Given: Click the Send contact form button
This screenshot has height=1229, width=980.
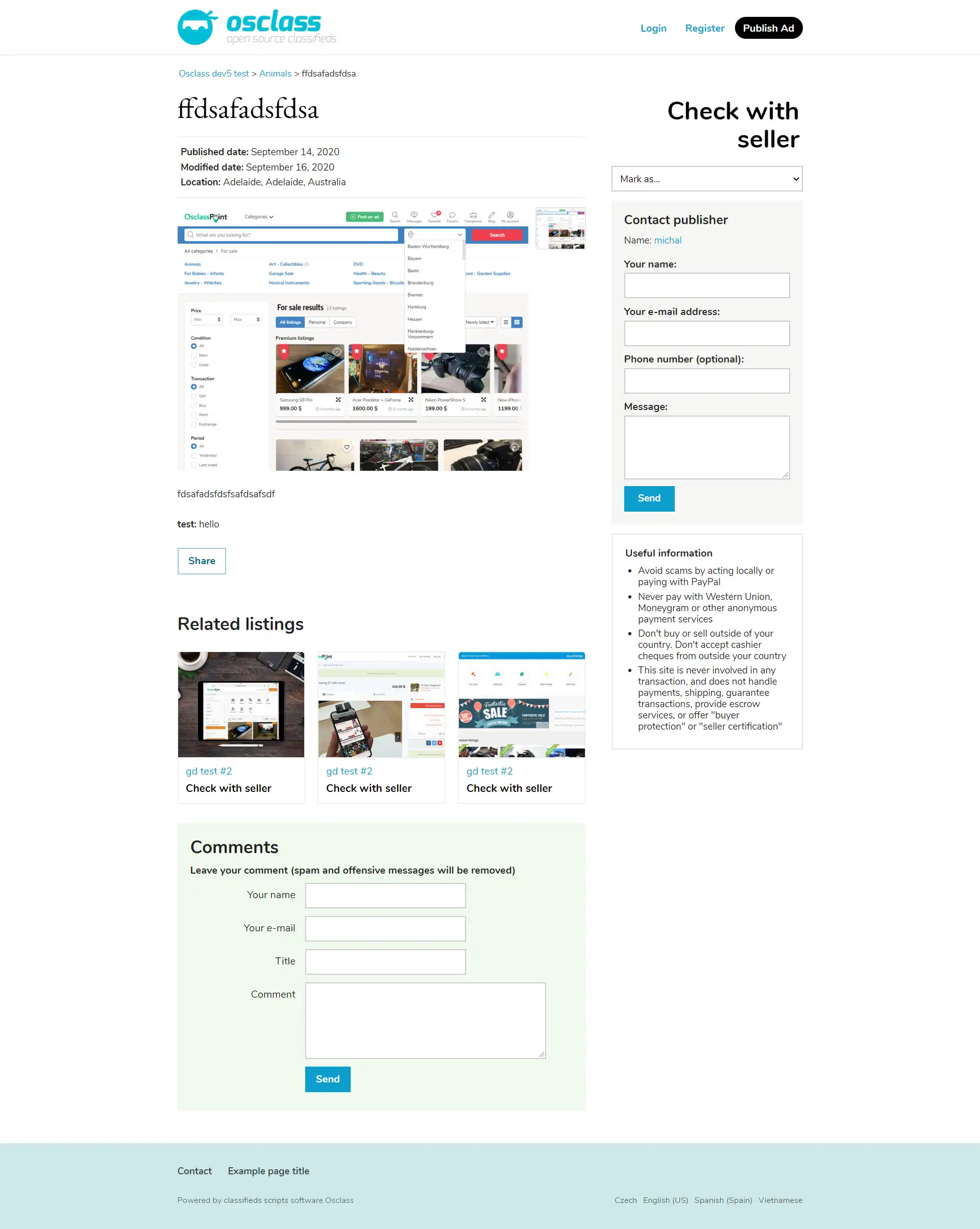Looking at the screenshot, I should pyautogui.click(x=649, y=498).
